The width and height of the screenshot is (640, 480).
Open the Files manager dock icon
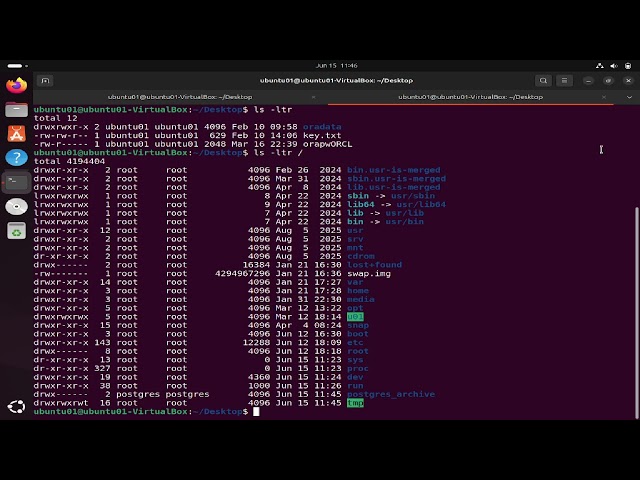tap(16, 109)
